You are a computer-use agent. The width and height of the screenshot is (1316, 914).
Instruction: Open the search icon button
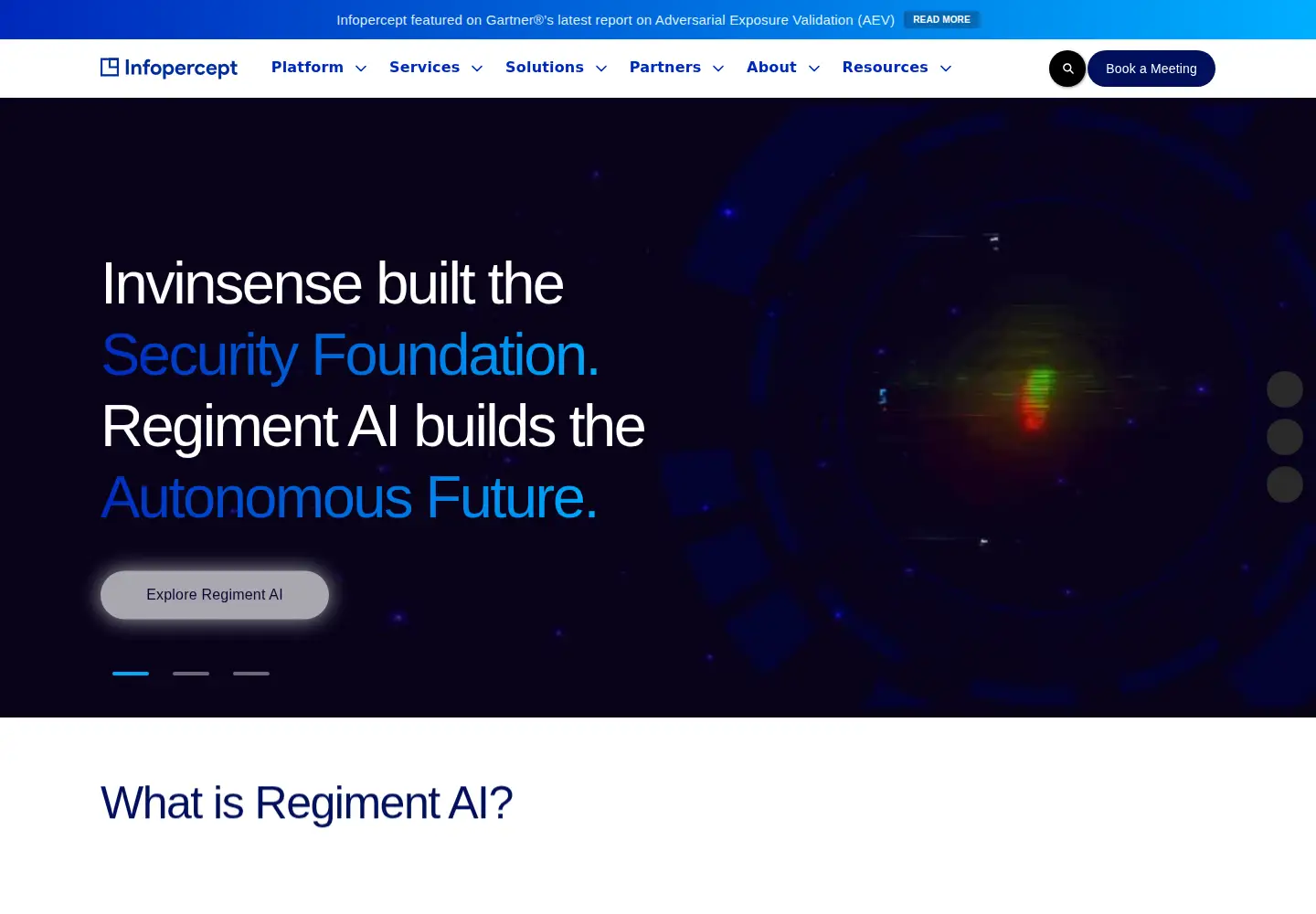[1067, 69]
